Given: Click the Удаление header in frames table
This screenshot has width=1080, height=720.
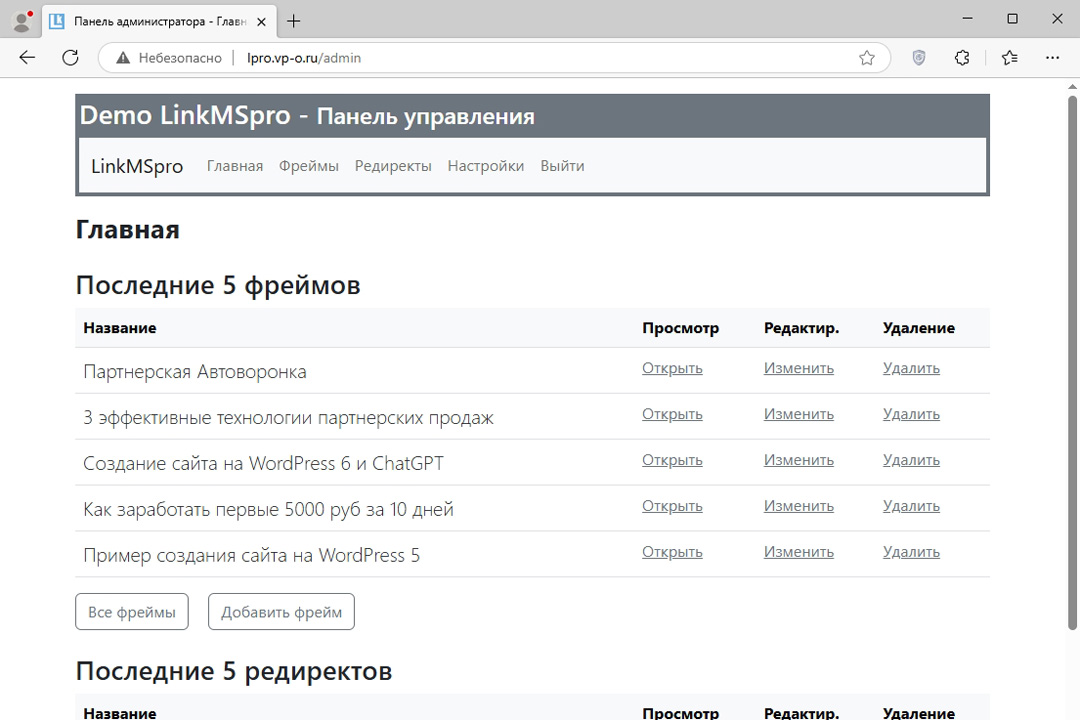Looking at the screenshot, I should [919, 328].
